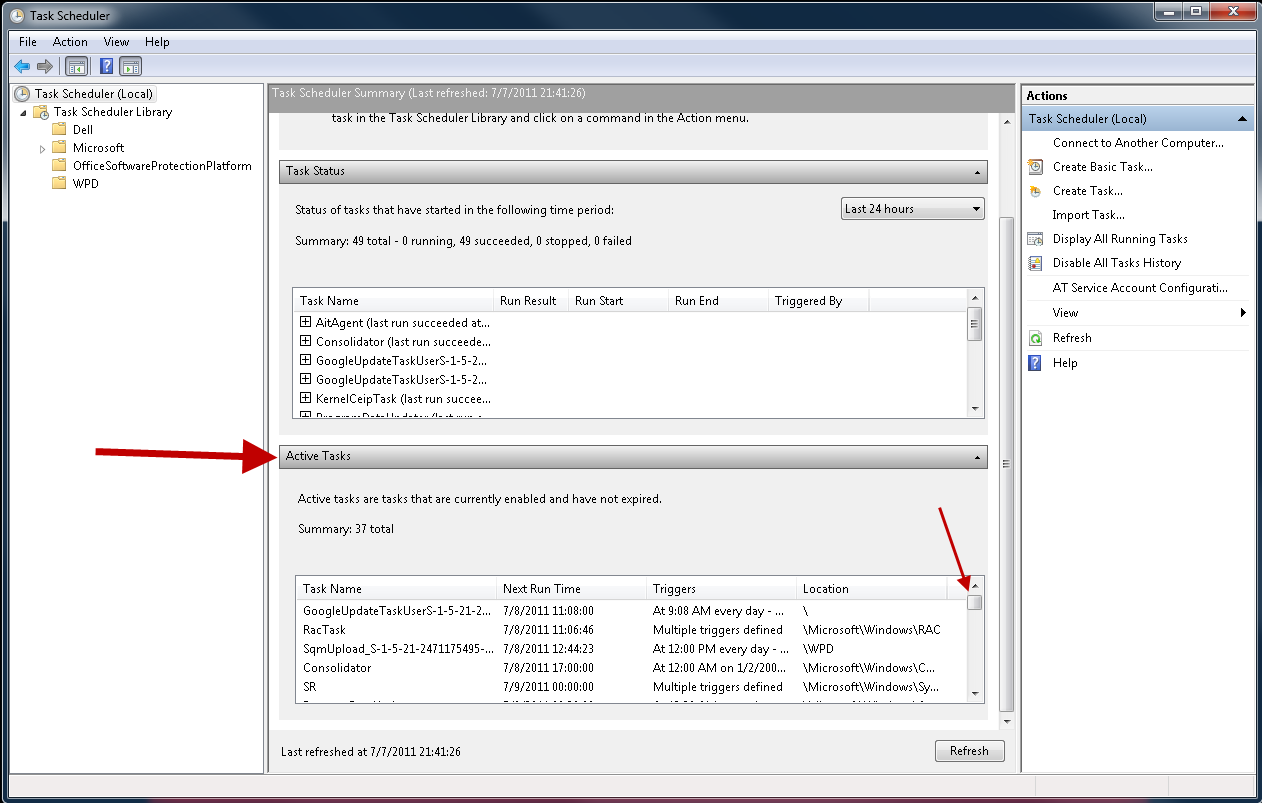Sort Active Tasks by Location column
The image size is (1262, 803).
pyautogui.click(x=872, y=589)
